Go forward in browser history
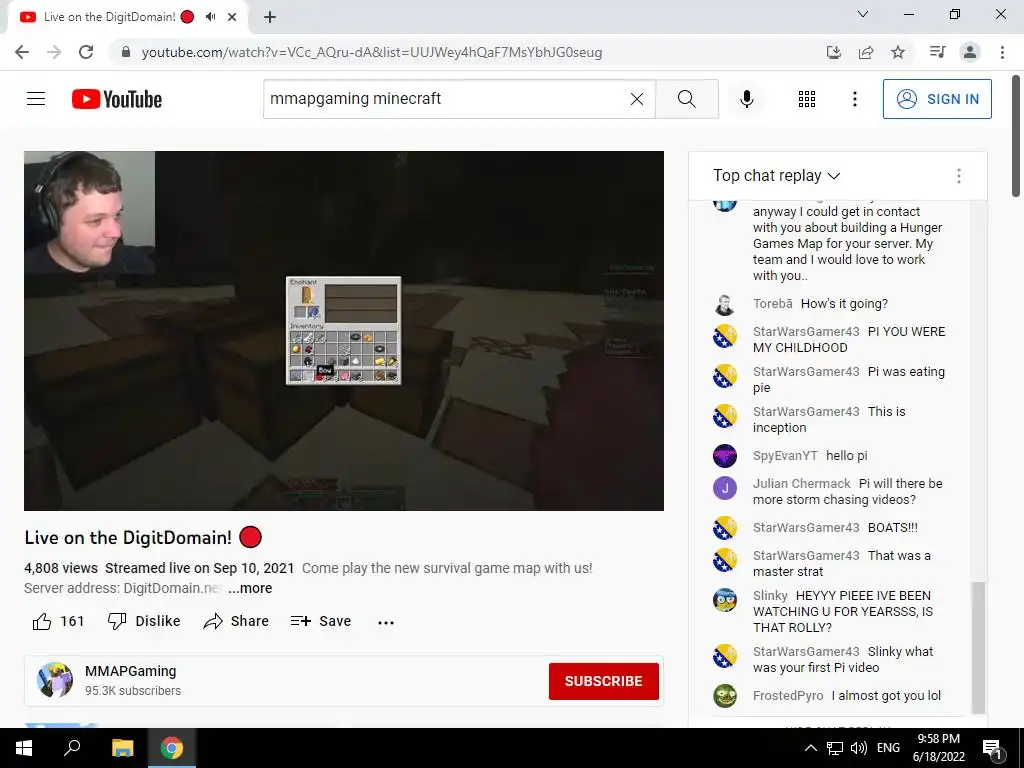The height and width of the screenshot is (768, 1024). tap(54, 52)
